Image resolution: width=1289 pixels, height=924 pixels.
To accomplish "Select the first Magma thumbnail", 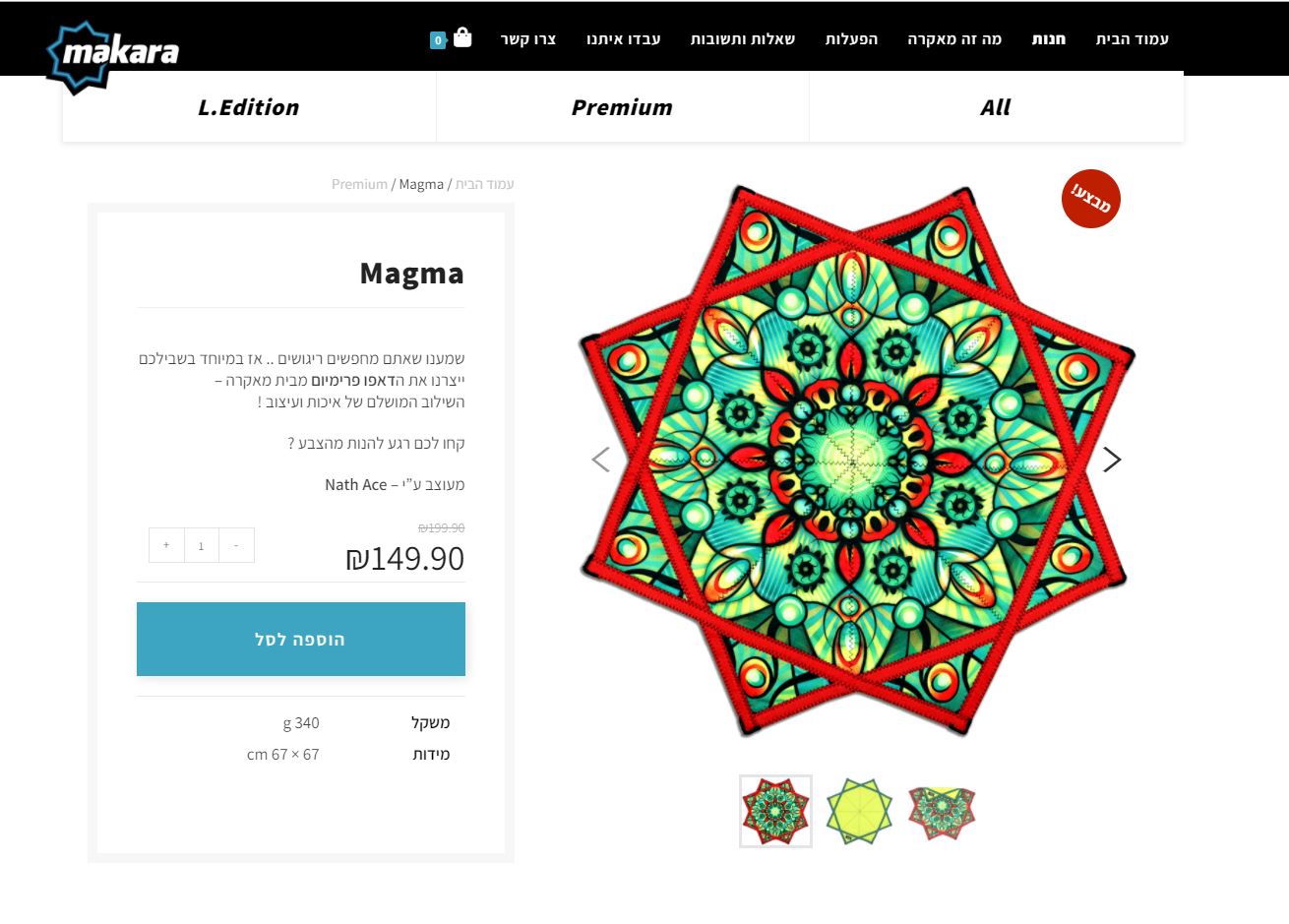I will click(775, 811).
